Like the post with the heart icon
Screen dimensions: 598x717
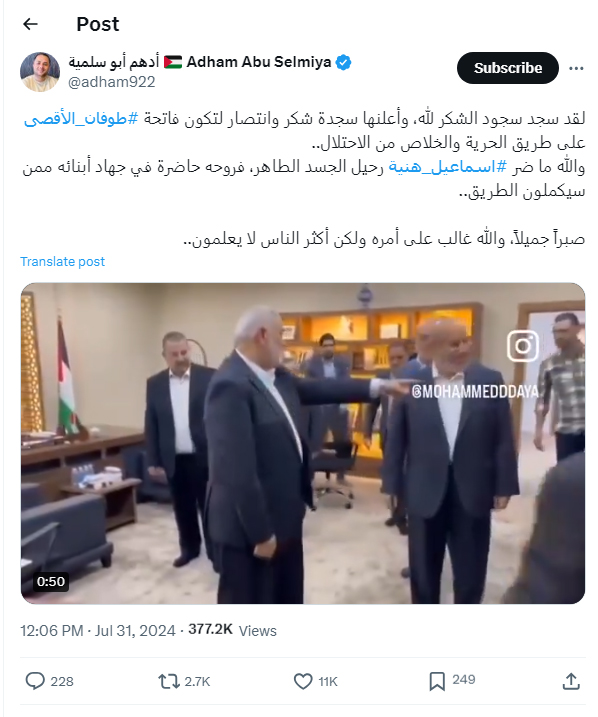(x=303, y=681)
